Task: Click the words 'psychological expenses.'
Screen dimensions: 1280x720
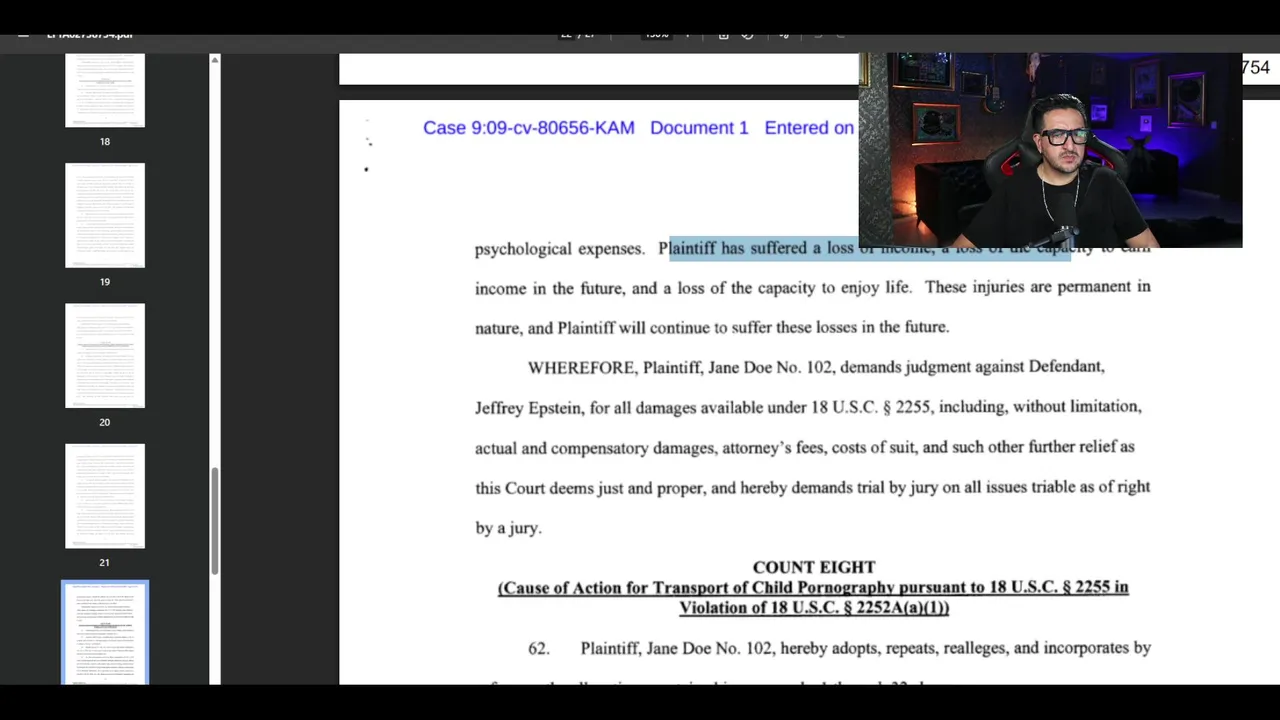Action: [x=560, y=249]
